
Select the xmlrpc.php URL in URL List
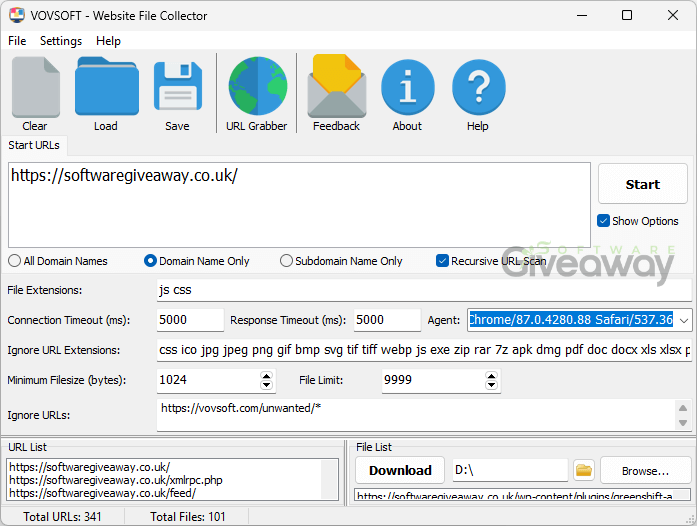point(116,480)
